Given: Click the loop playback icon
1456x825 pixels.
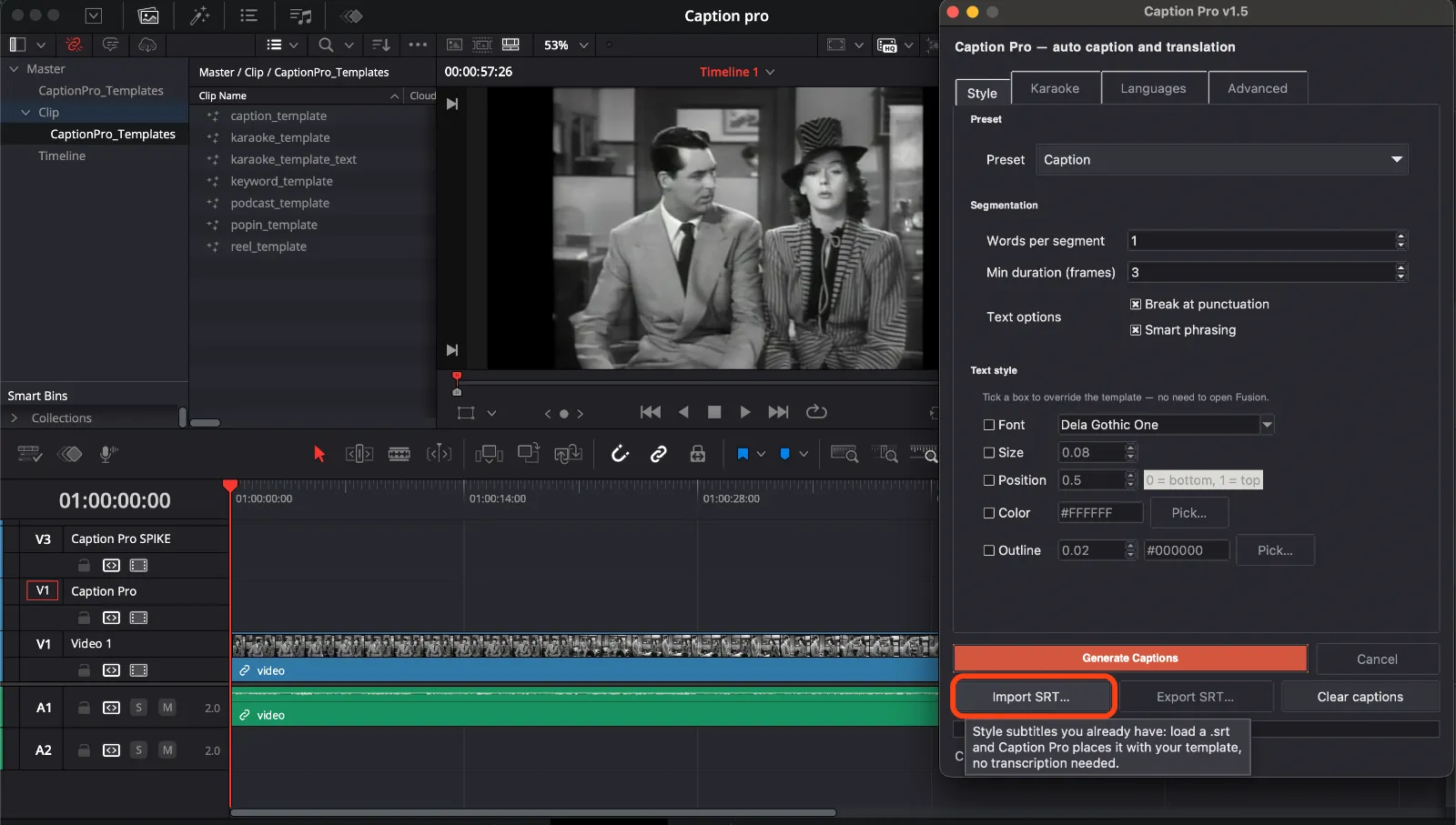Looking at the screenshot, I should pyautogui.click(x=816, y=412).
